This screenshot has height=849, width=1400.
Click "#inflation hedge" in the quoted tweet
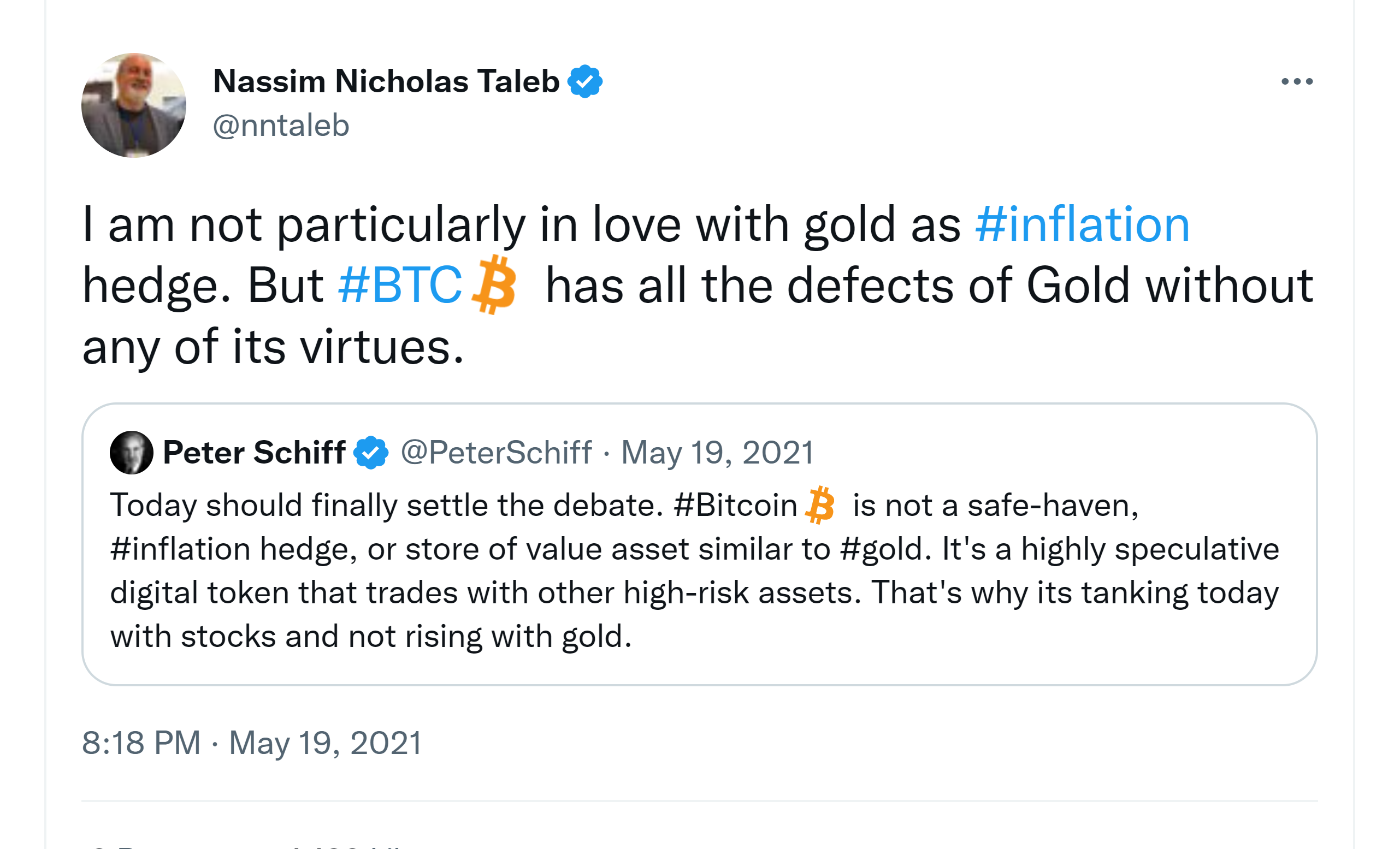(233, 549)
